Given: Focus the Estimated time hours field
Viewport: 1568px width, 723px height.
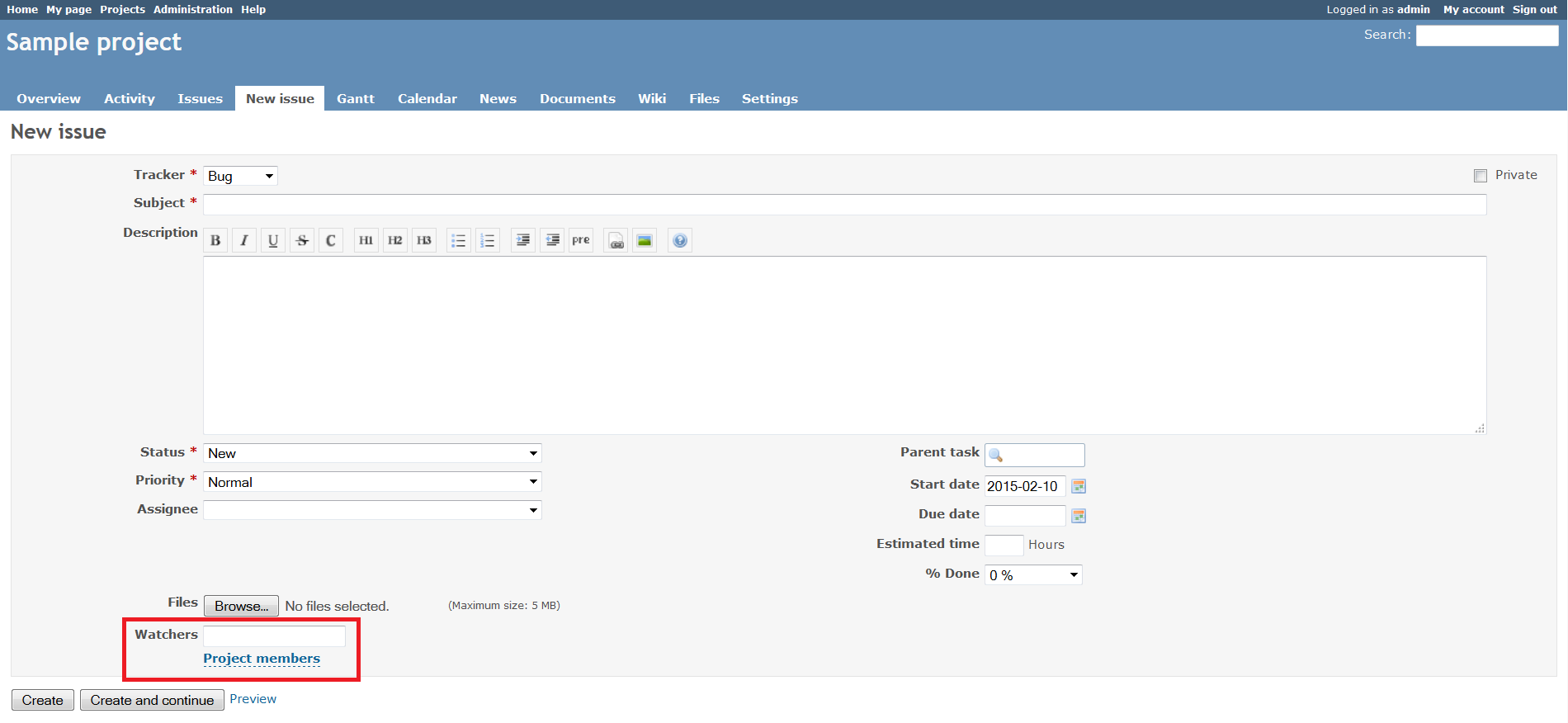Looking at the screenshot, I should point(1004,546).
